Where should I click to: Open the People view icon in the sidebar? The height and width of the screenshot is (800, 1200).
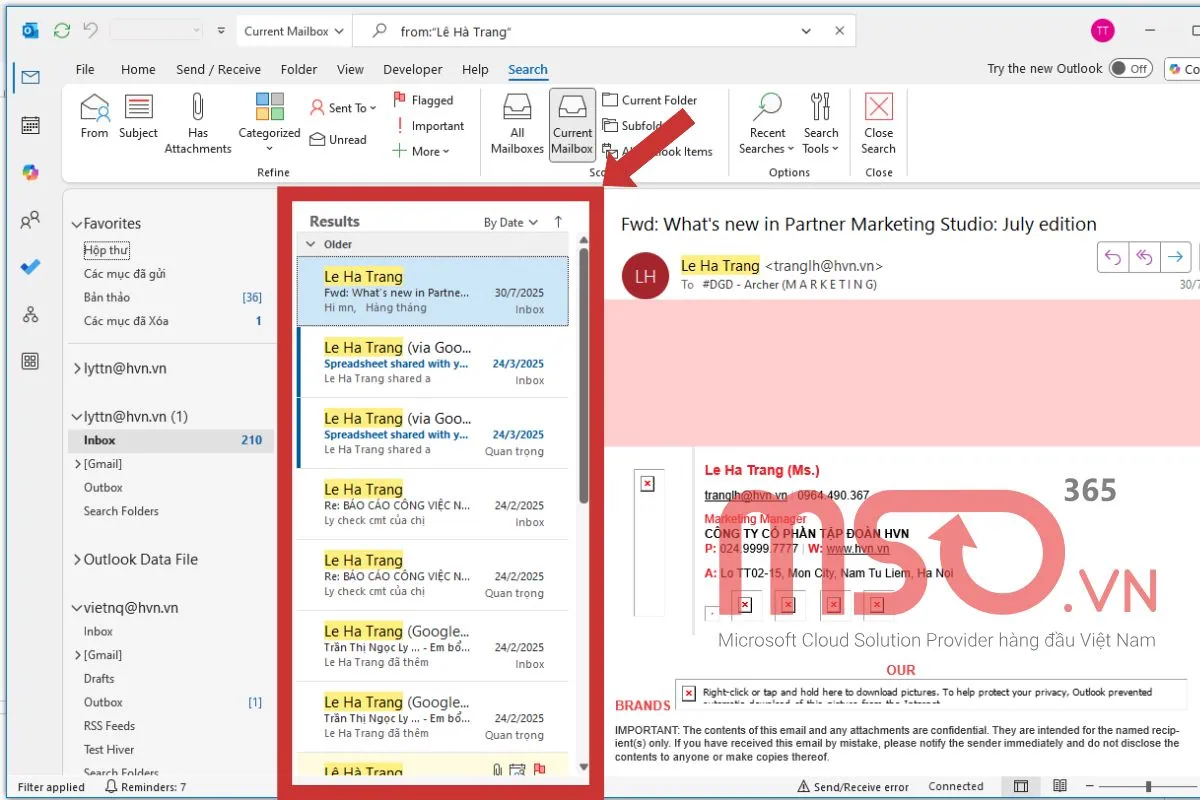coord(29,220)
